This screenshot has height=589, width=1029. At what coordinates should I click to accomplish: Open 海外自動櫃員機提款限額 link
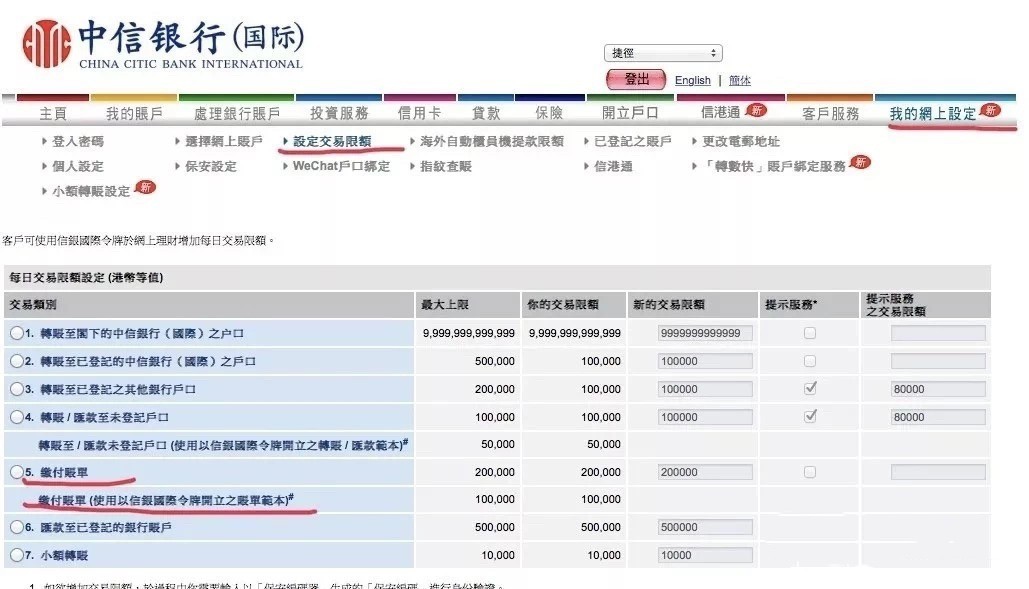(x=492, y=141)
